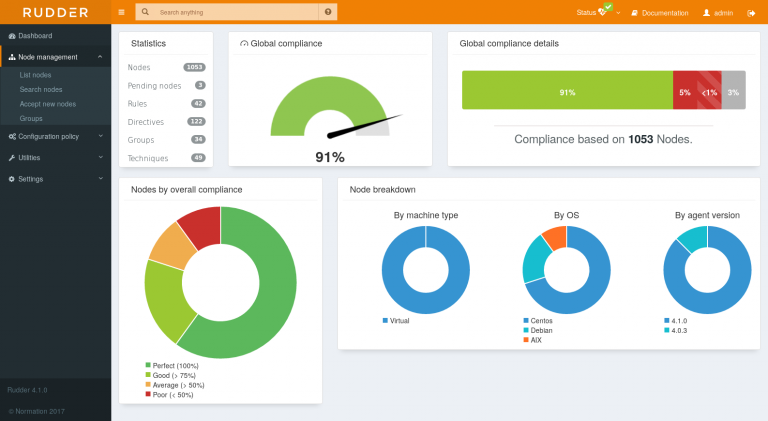The height and width of the screenshot is (421, 768).
Task: Click the Rules statistic link
Action: (138, 103)
